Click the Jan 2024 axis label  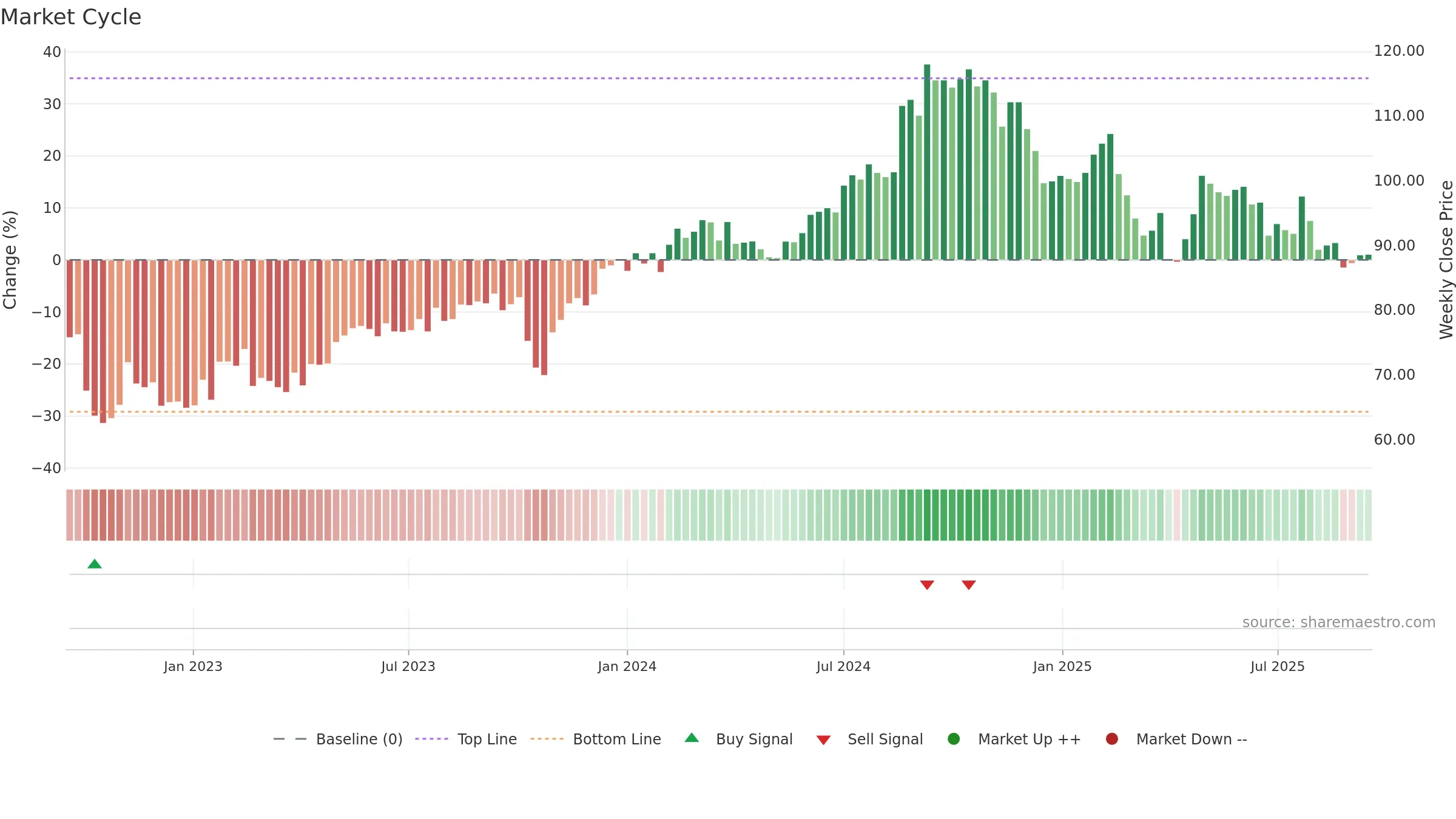627,667
